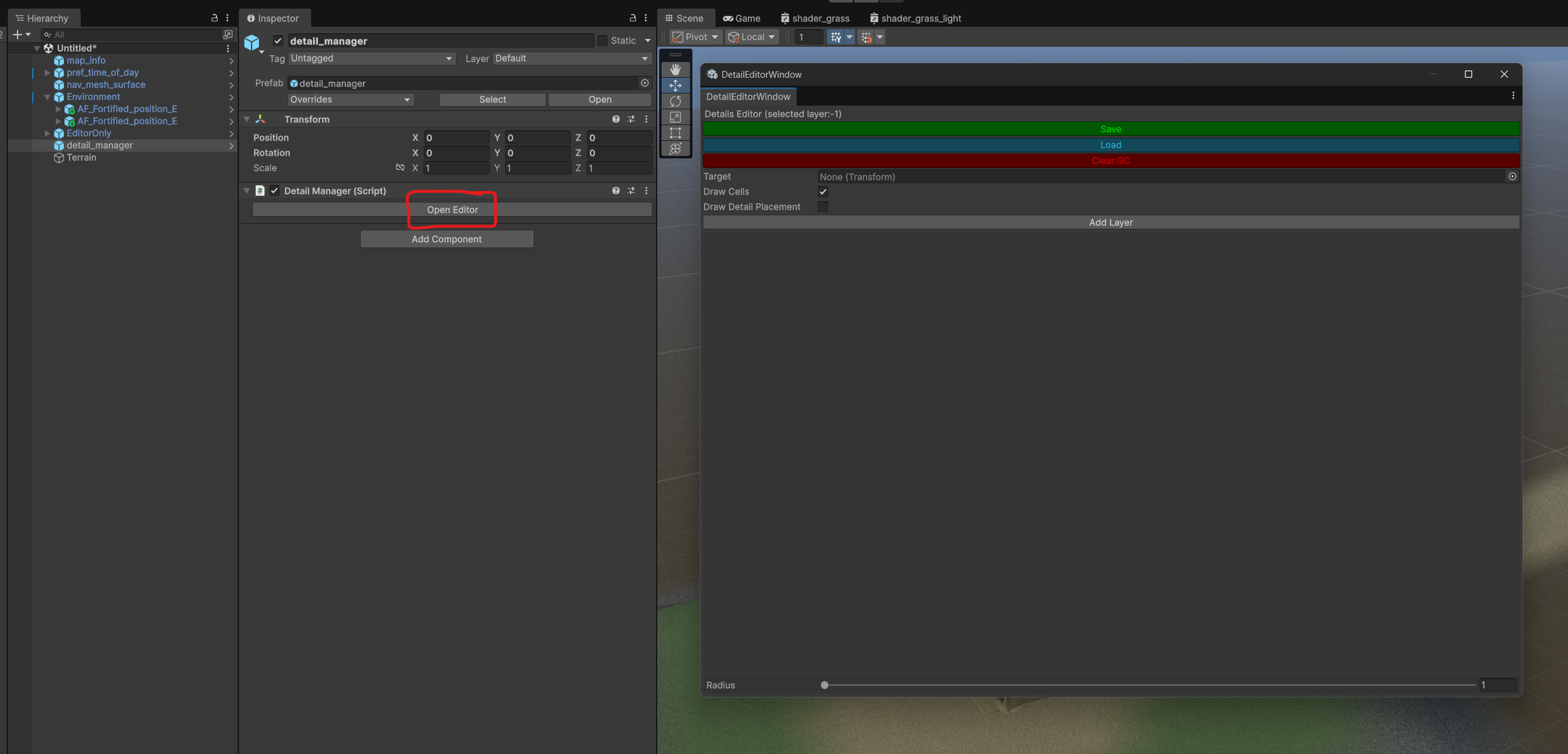The image size is (1568, 754).
Task: Switch to the Game tab
Action: pos(741,18)
